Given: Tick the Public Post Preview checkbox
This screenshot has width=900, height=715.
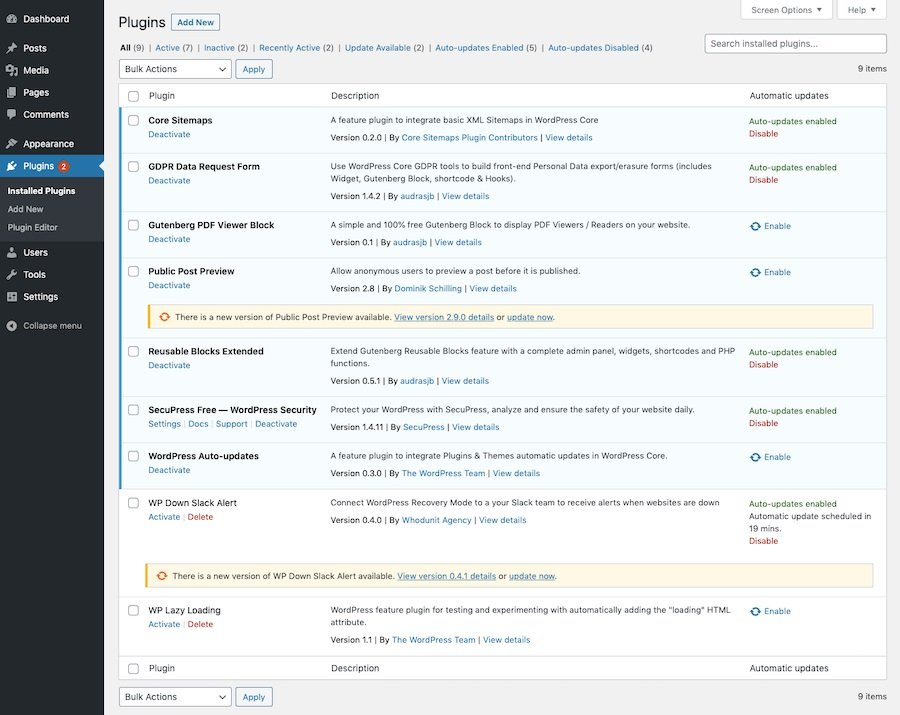Looking at the screenshot, I should click(x=133, y=271).
